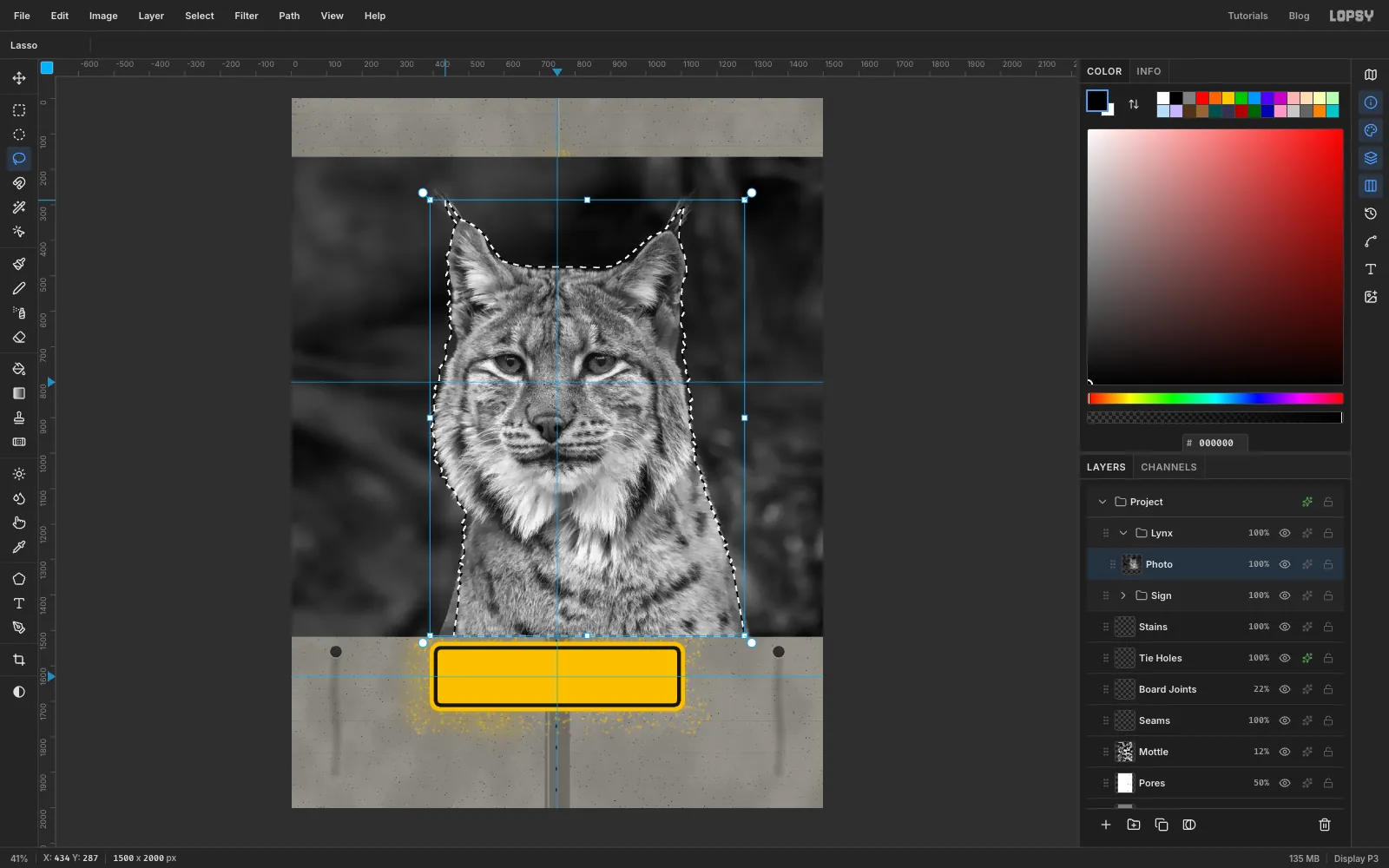Lock the Seams layer
Screen dimensions: 1389x868
pyautogui.click(x=1328, y=720)
